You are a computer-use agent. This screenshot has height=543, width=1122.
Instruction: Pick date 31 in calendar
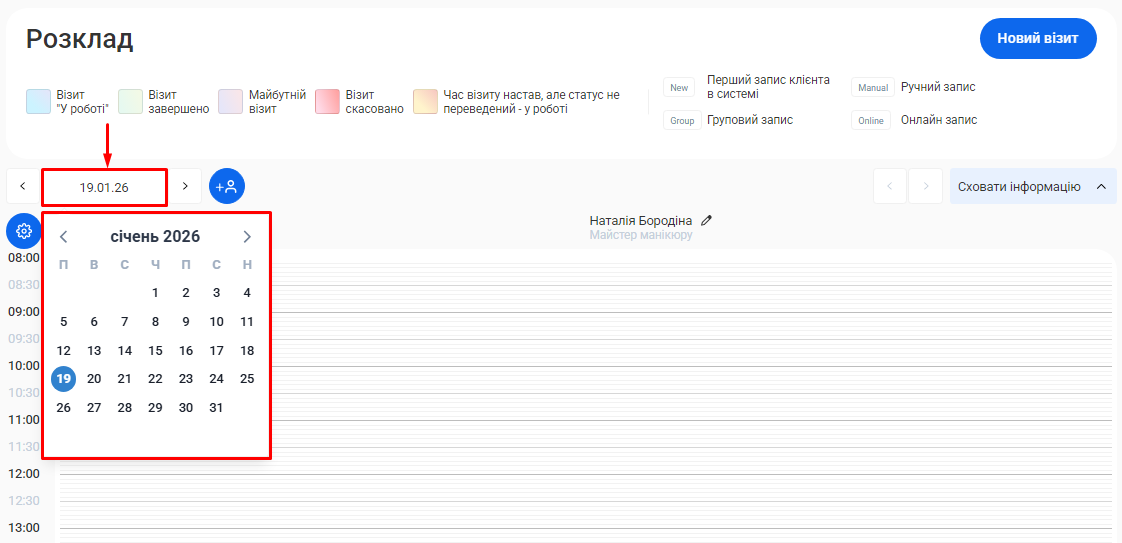pos(216,408)
